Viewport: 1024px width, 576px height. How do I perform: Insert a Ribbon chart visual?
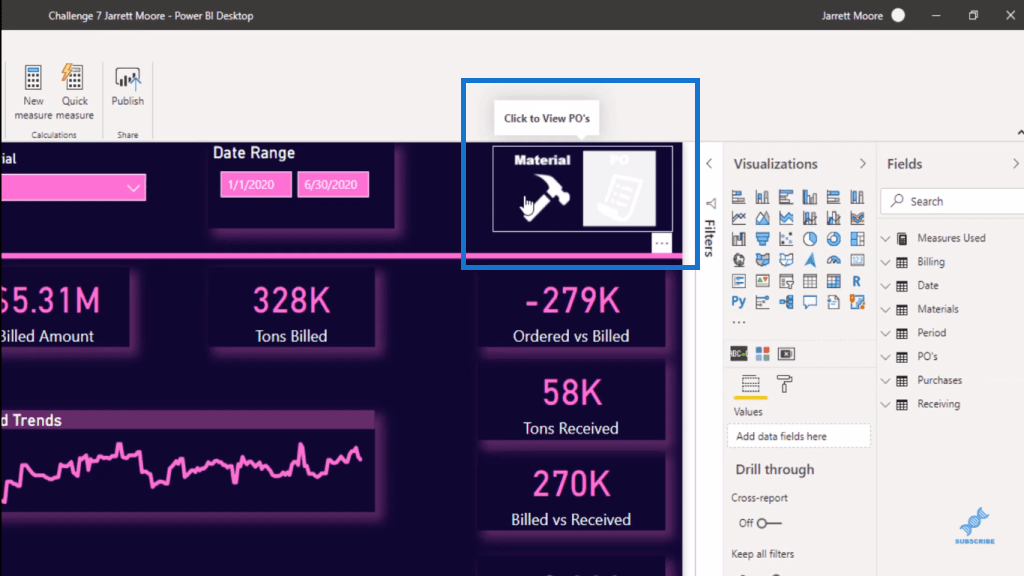[x=857, y=218]
